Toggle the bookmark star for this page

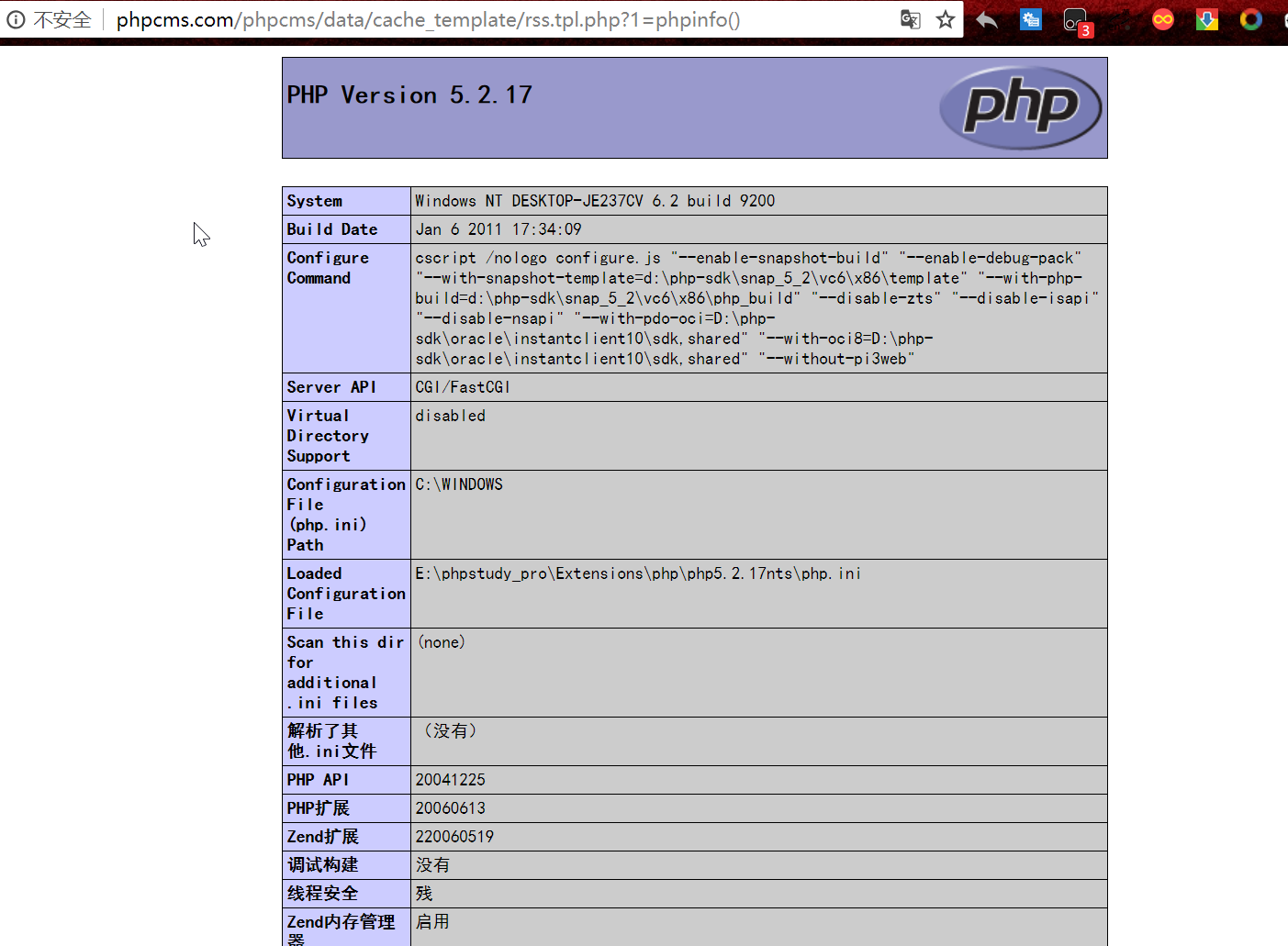point(946,18)
